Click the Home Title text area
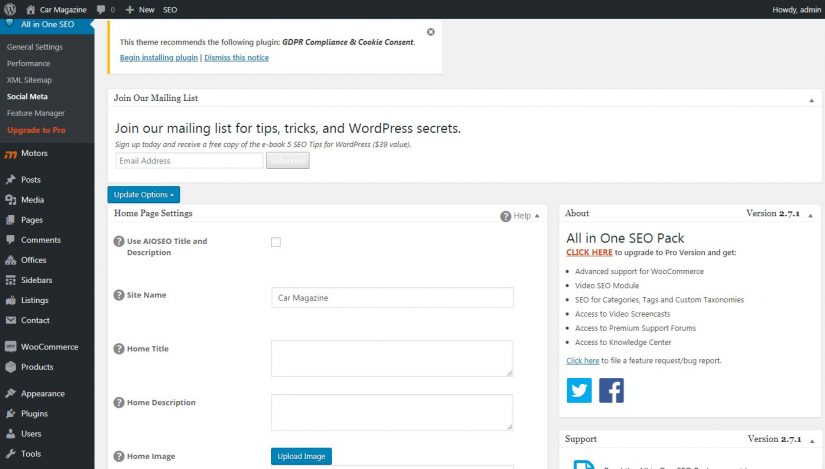This screenshot has height=469, width=825. point(391,358)
